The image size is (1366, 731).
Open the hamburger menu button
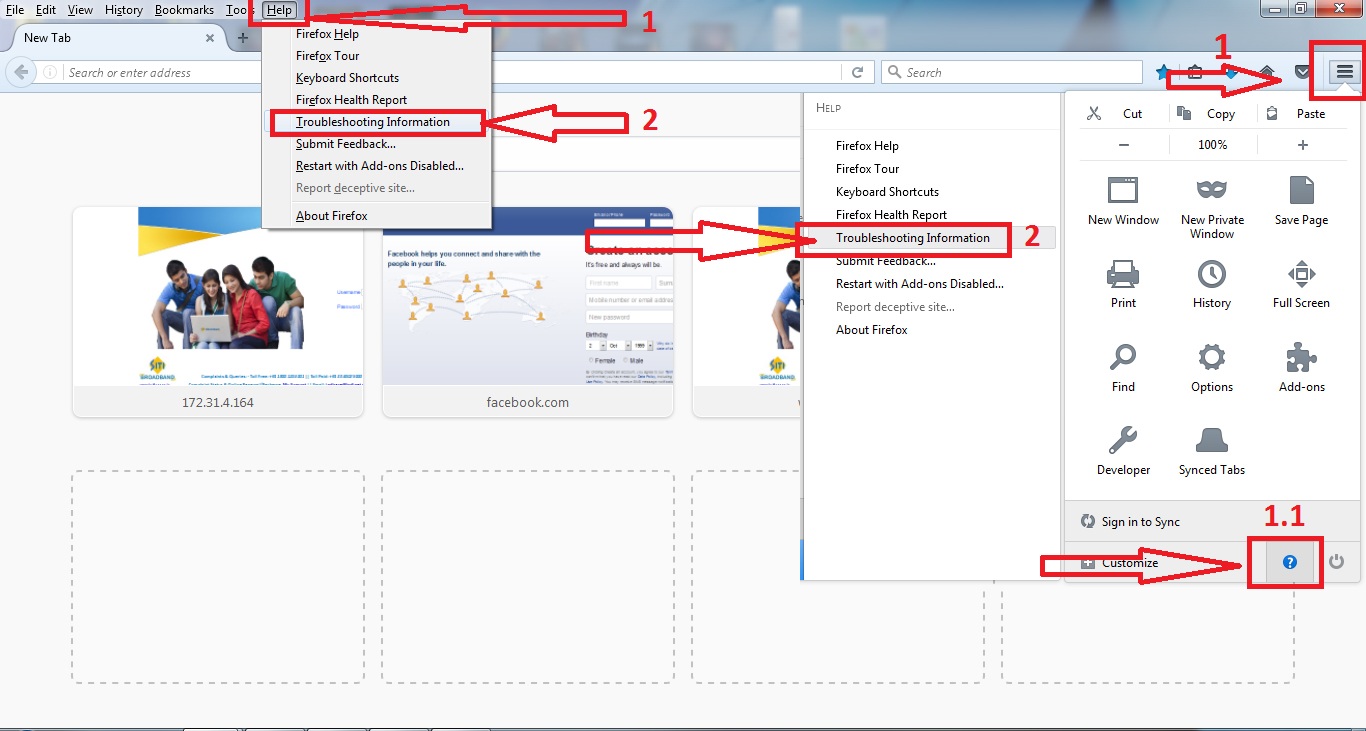[1345, 72]
